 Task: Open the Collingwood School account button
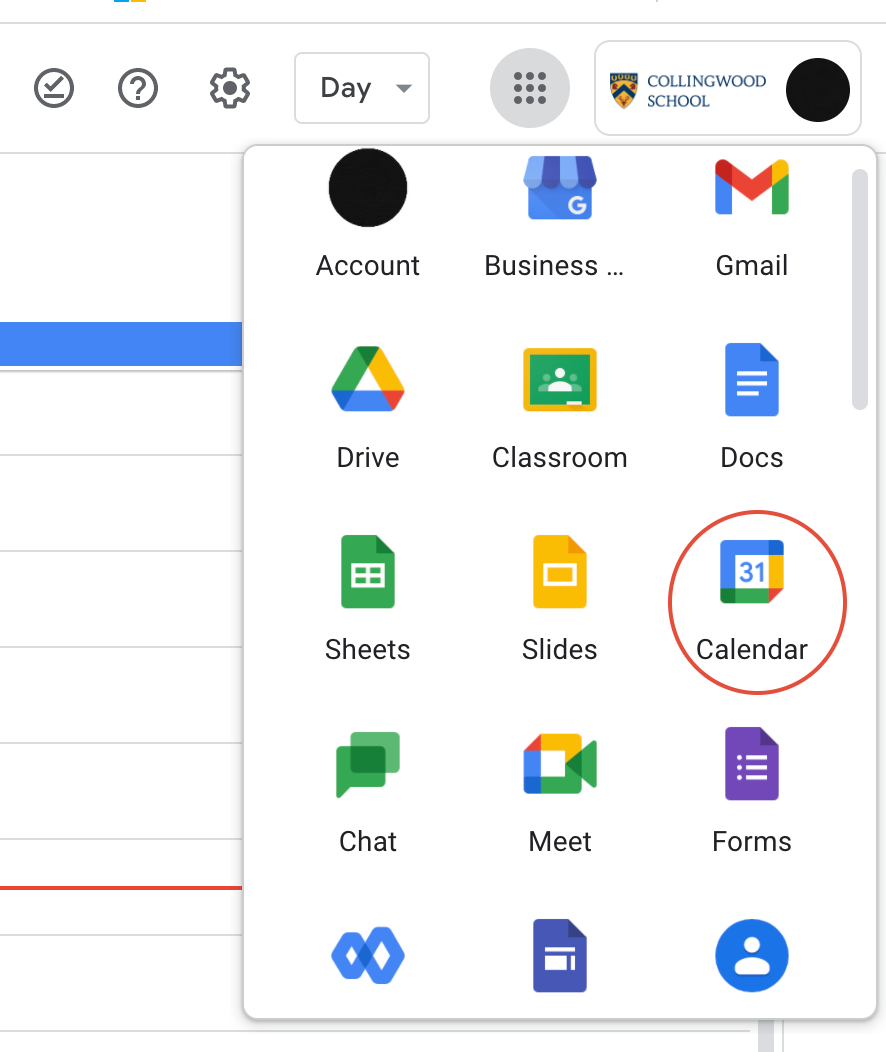tap(728, 88)
